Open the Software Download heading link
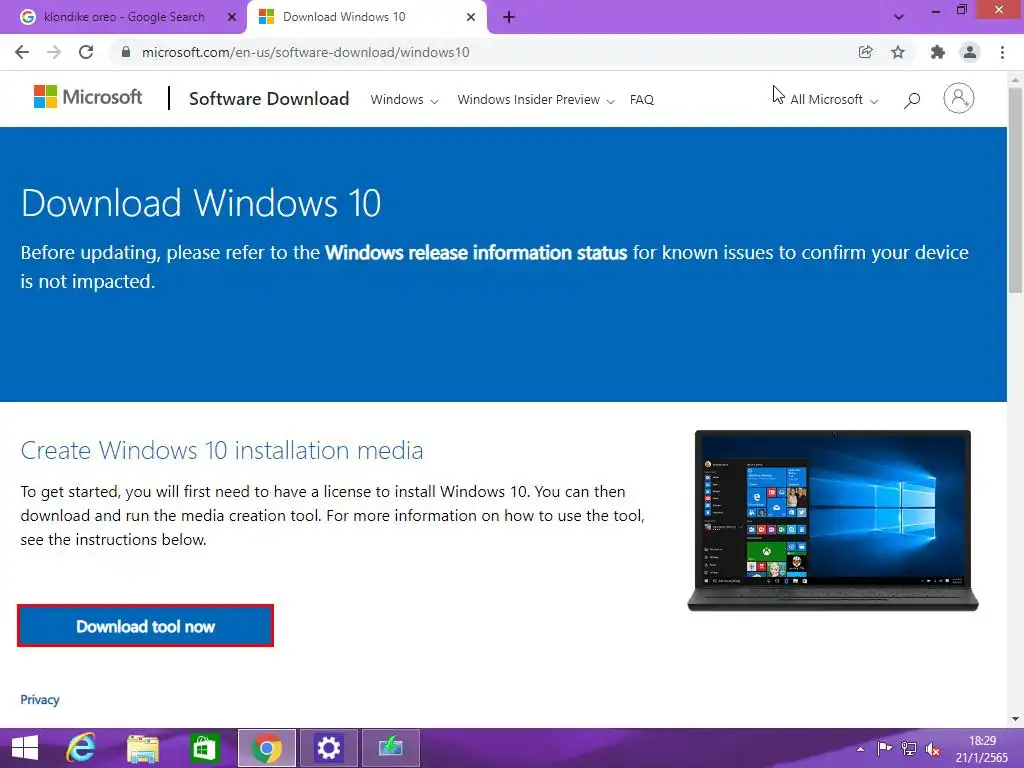The height and width of the screenshot is (768, 1024). click(x=269, y=99)
